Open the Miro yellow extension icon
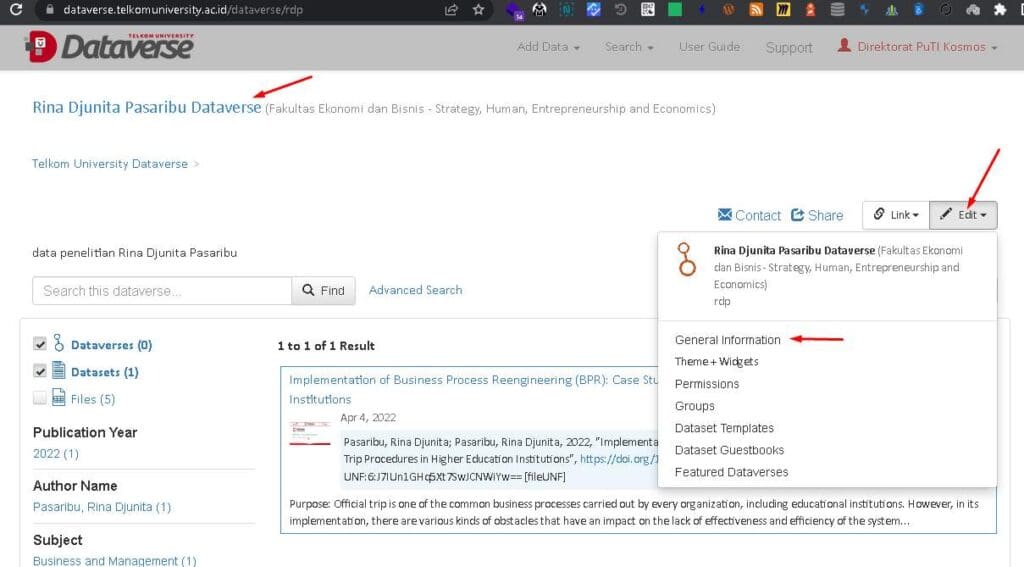Screen dimensions: 1024x567 click(x=783, y=10)
